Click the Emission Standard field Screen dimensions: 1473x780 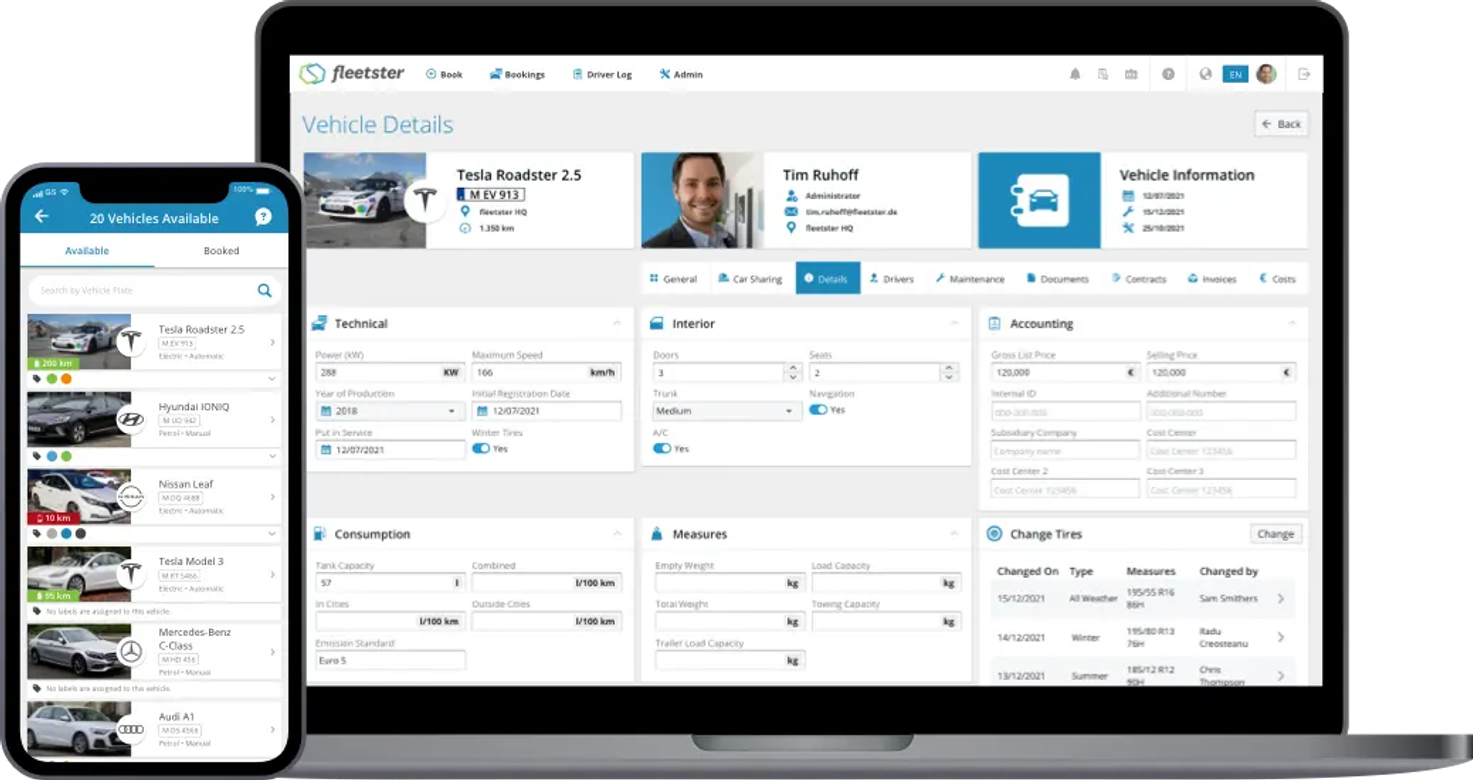point(390,661)
